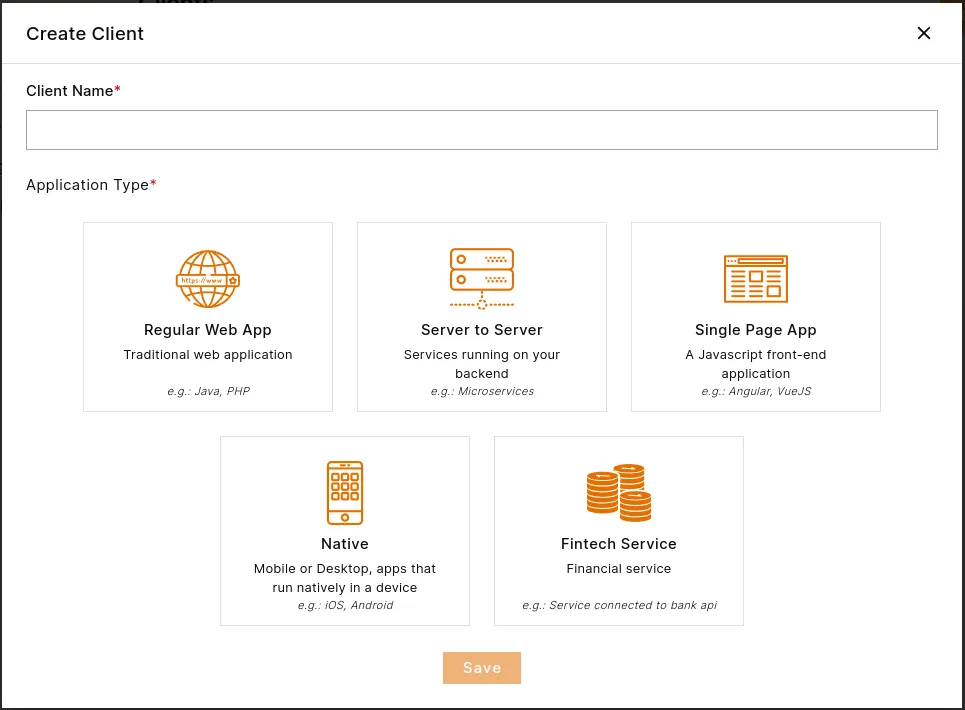Click the coin stacks icon for Fintech Service
Image resolution: width=965 pixels, height=710 pixels.
tap(618, 492)
